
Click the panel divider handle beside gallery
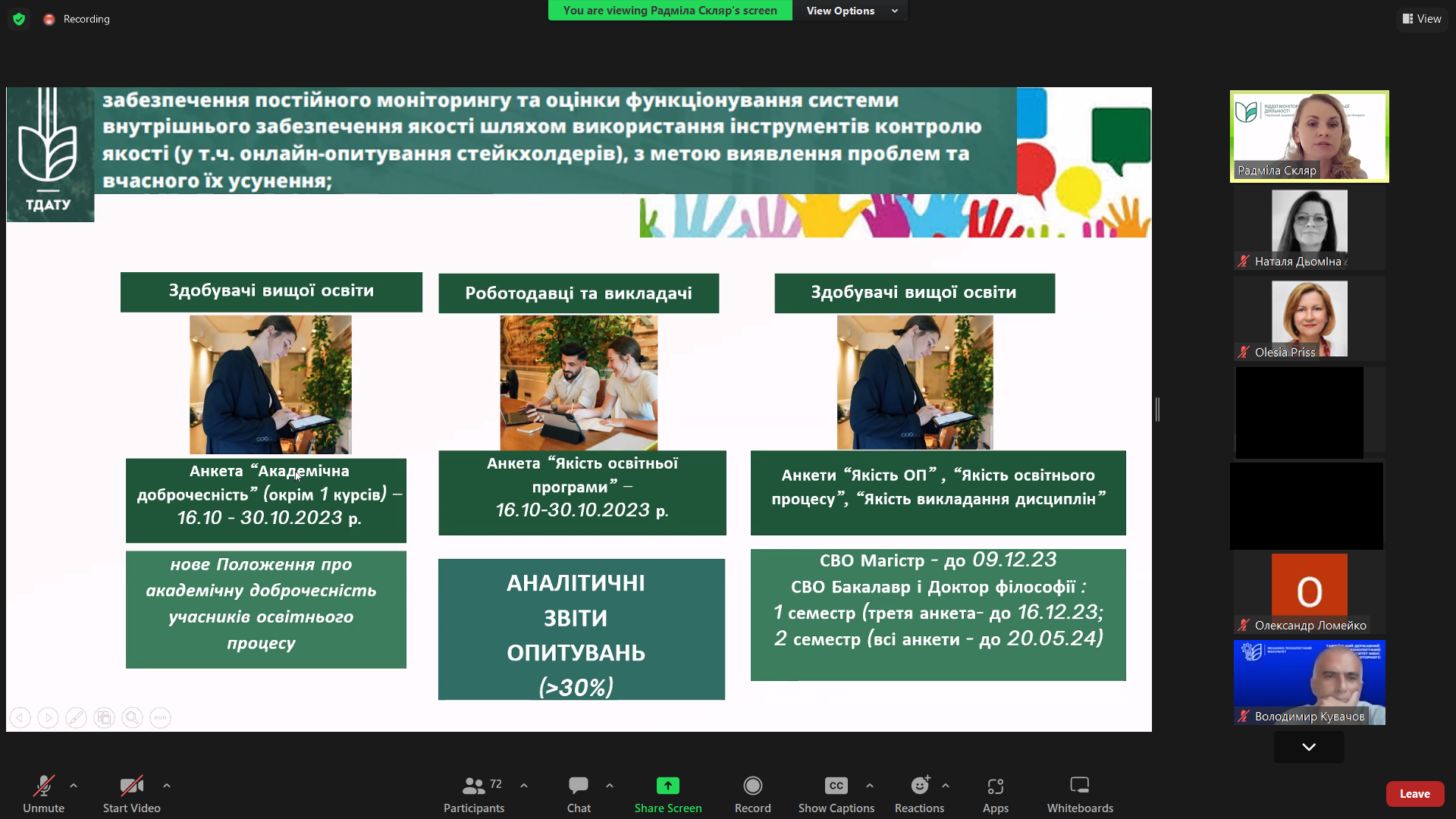click(x=1157, y=409)
